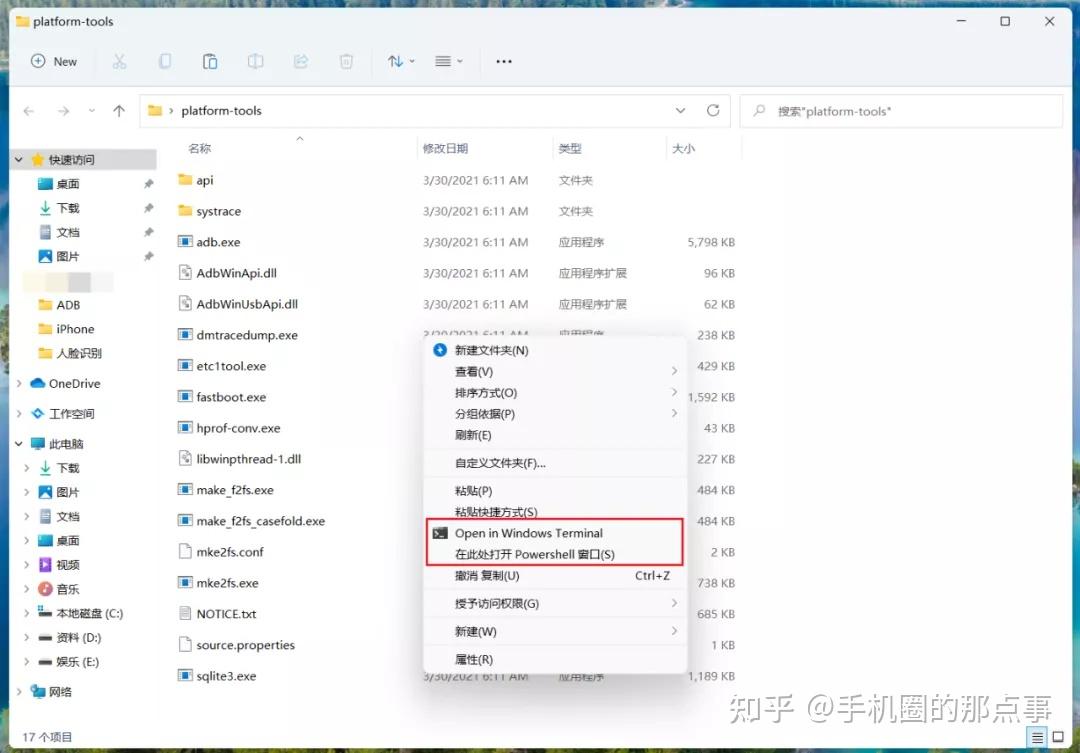The width and height of the screenshot is (1080, 753).
Task: Delete using the trash icon in the toolbar
Action: [x=346, y=61]
